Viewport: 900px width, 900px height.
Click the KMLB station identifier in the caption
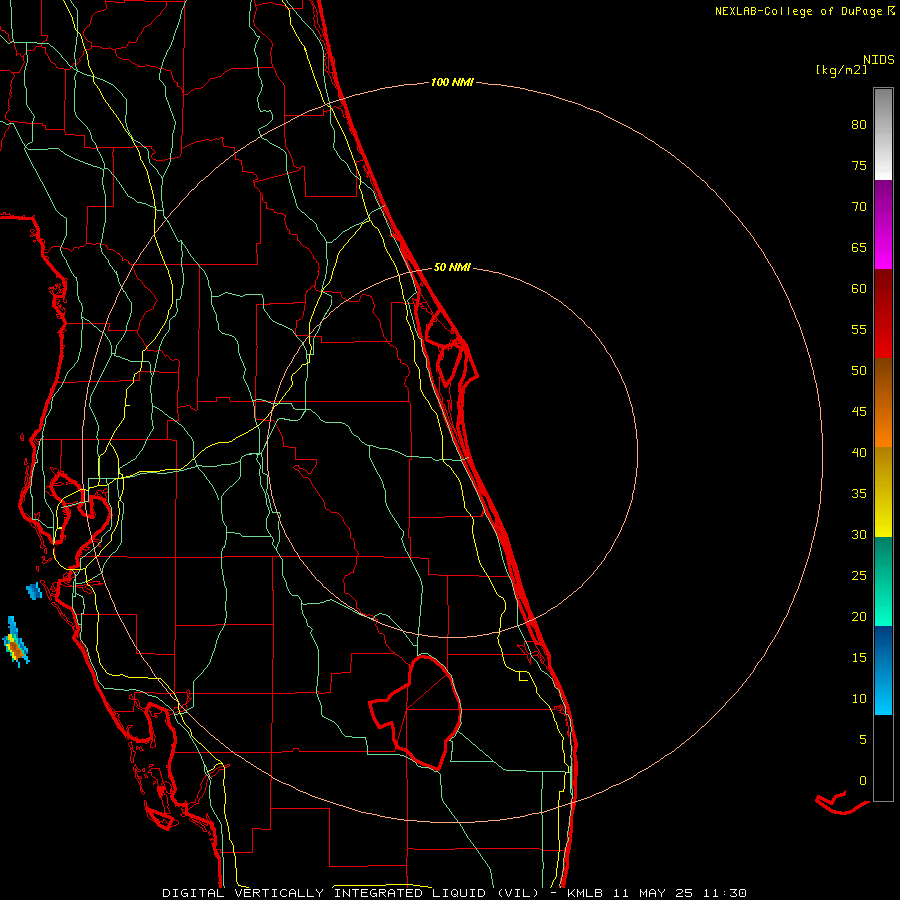(584, 893)
